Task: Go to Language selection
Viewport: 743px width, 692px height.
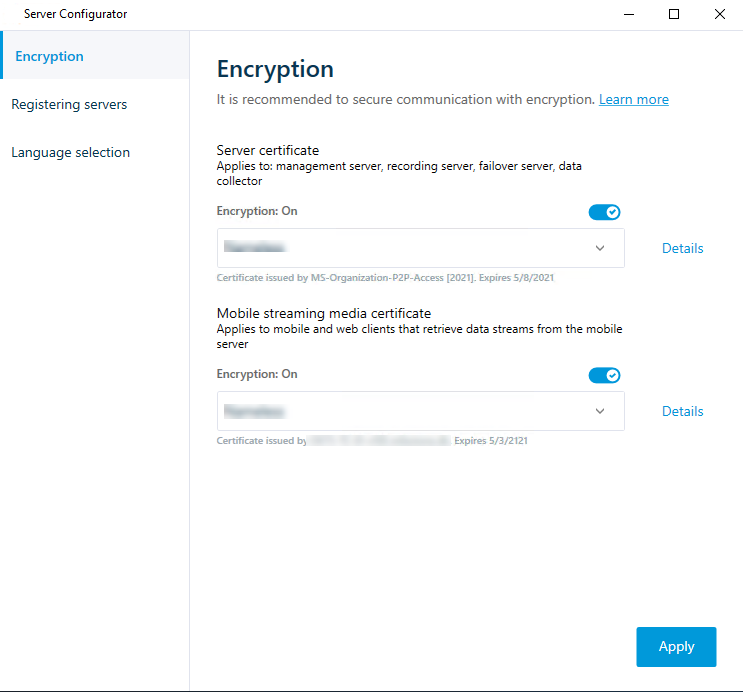Action: click(x=71, y=153)
